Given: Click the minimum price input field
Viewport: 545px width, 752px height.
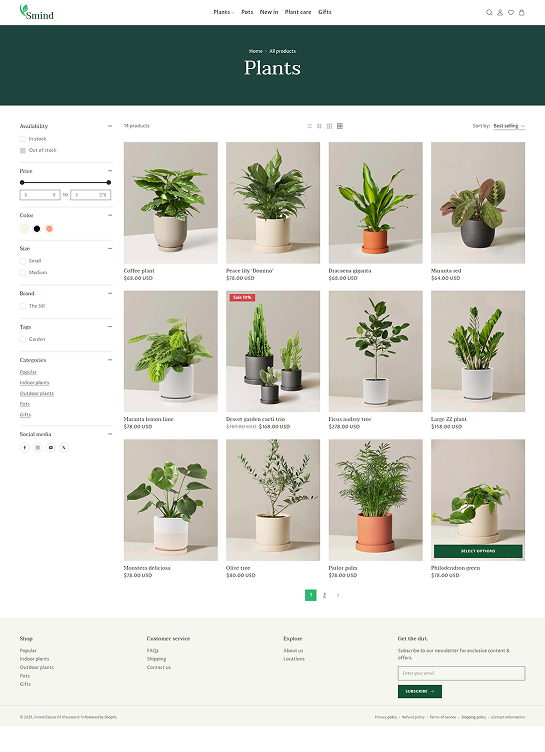Looking at the screenshot, I should (40, 195).
